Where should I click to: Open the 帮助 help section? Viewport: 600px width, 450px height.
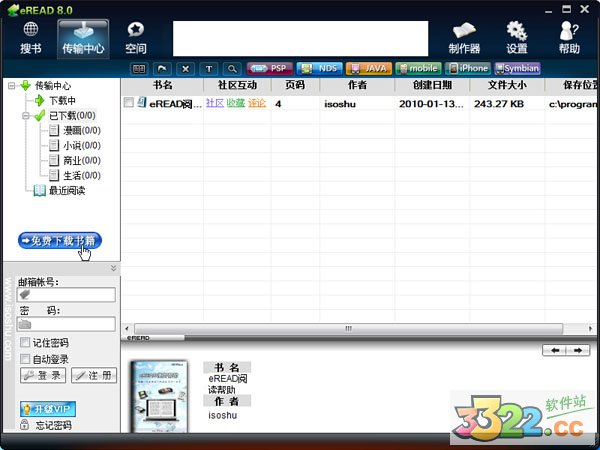569,38
